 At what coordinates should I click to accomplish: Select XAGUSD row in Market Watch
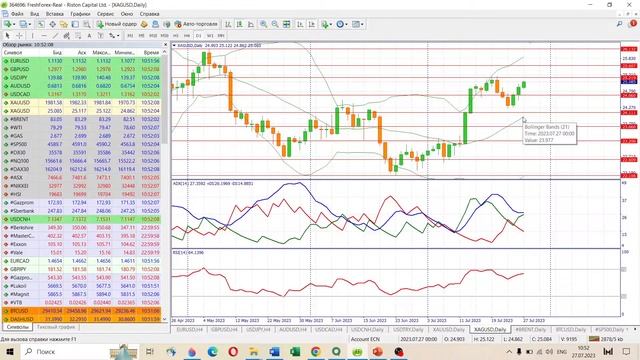tap(82, 111)
